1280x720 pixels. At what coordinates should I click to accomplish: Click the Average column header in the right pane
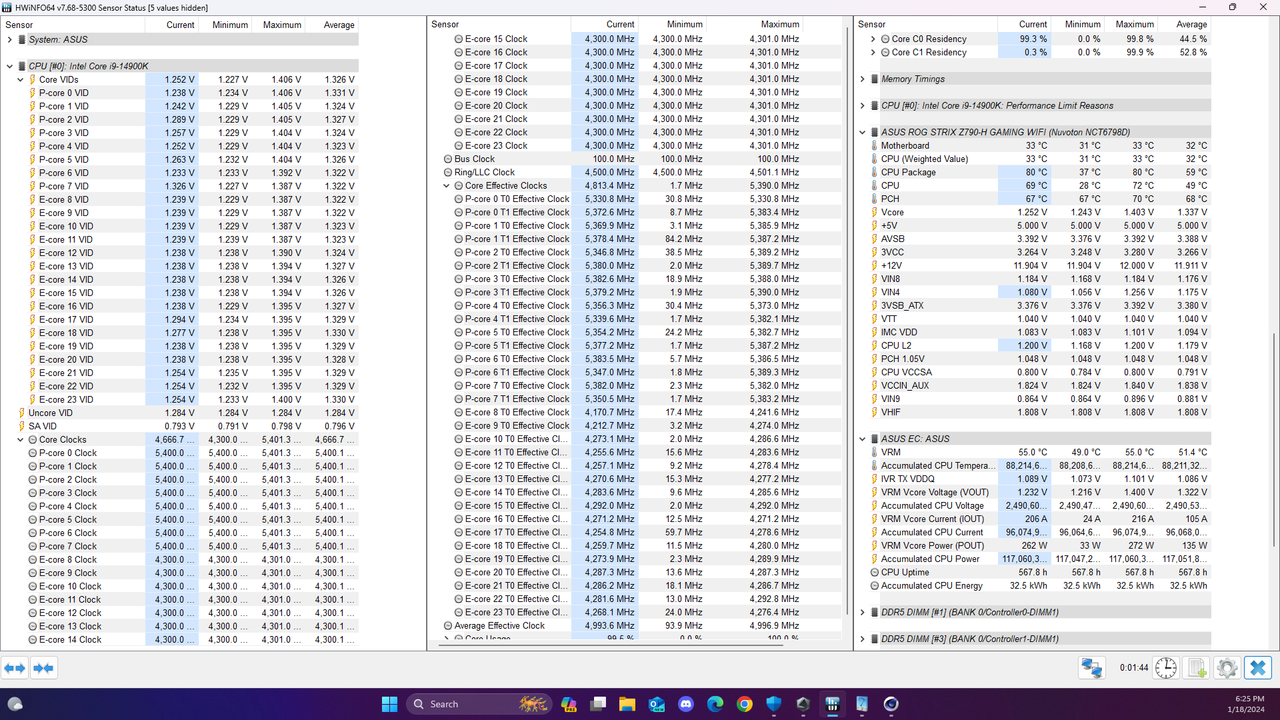(x=1184, y=24)
